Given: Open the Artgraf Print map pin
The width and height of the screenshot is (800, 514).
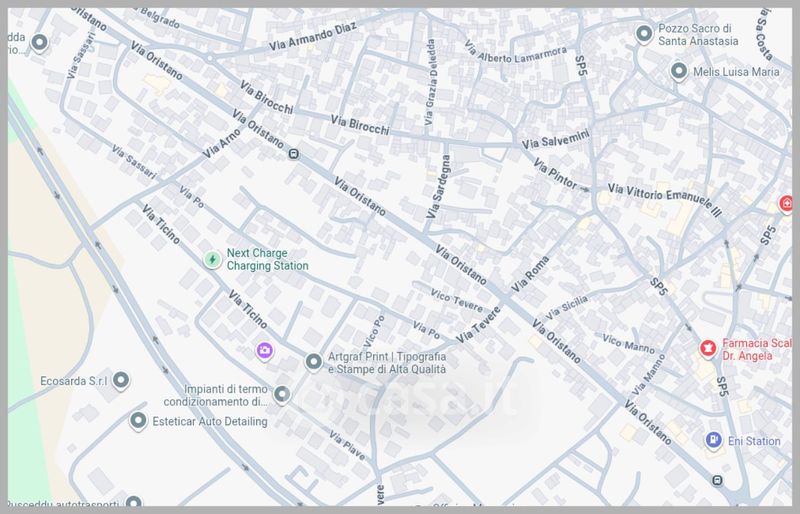Looking at the screenshot, I should (313, 362).
